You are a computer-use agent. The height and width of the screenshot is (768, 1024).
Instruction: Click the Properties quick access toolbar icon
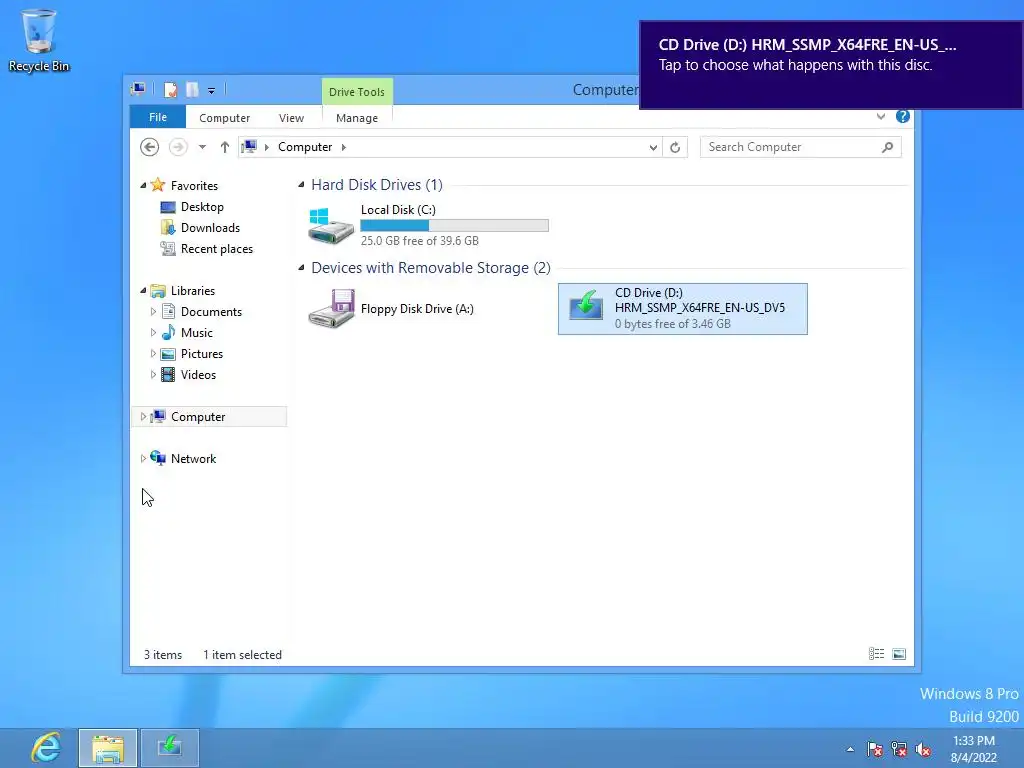[x=170, y=89]
